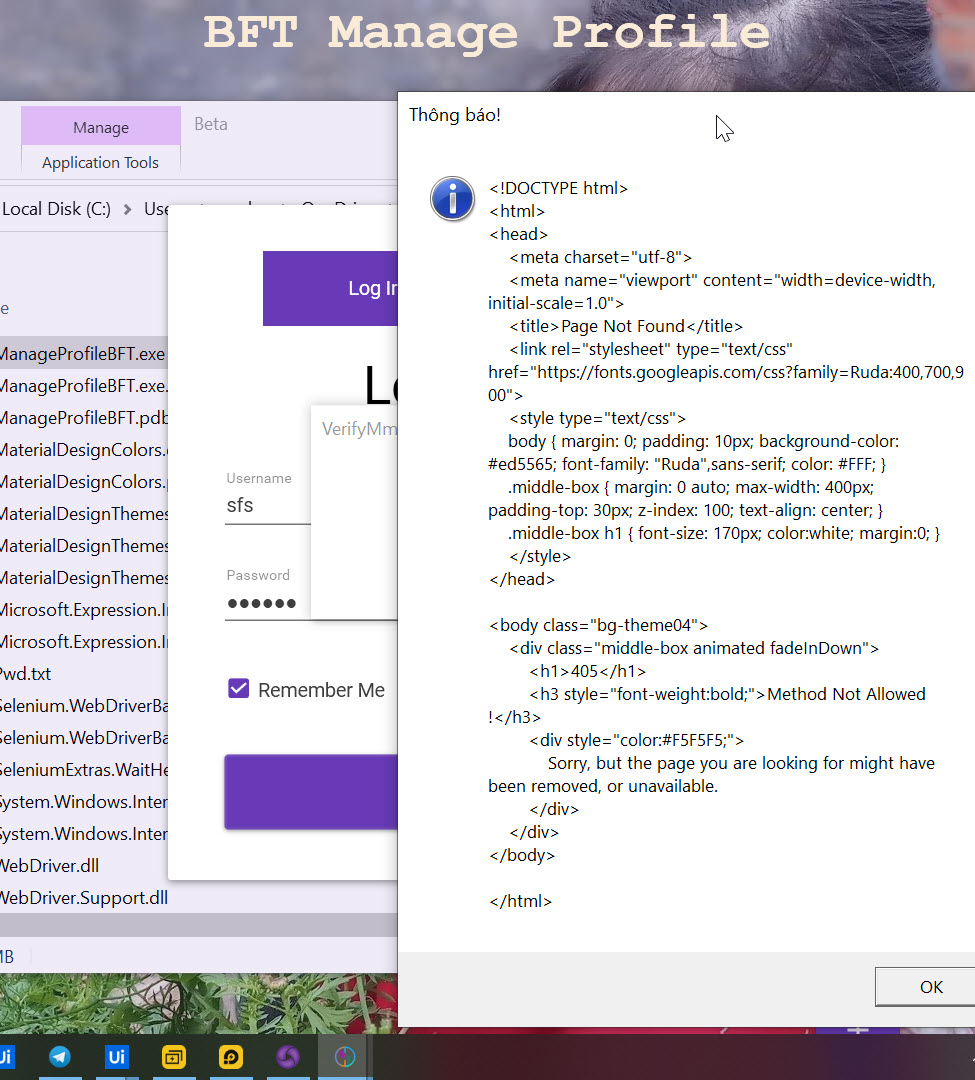The height and width of the screenshot is (1080, 975).
Task: Click the Method Not Allowed text line
Action: [x=727, y=694]
